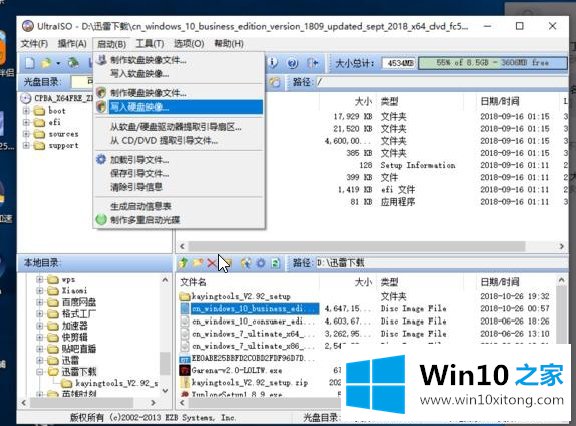Click the local tree vertical scrollbar down arrow
Screen dimensions: 576x426
[165, 391]
